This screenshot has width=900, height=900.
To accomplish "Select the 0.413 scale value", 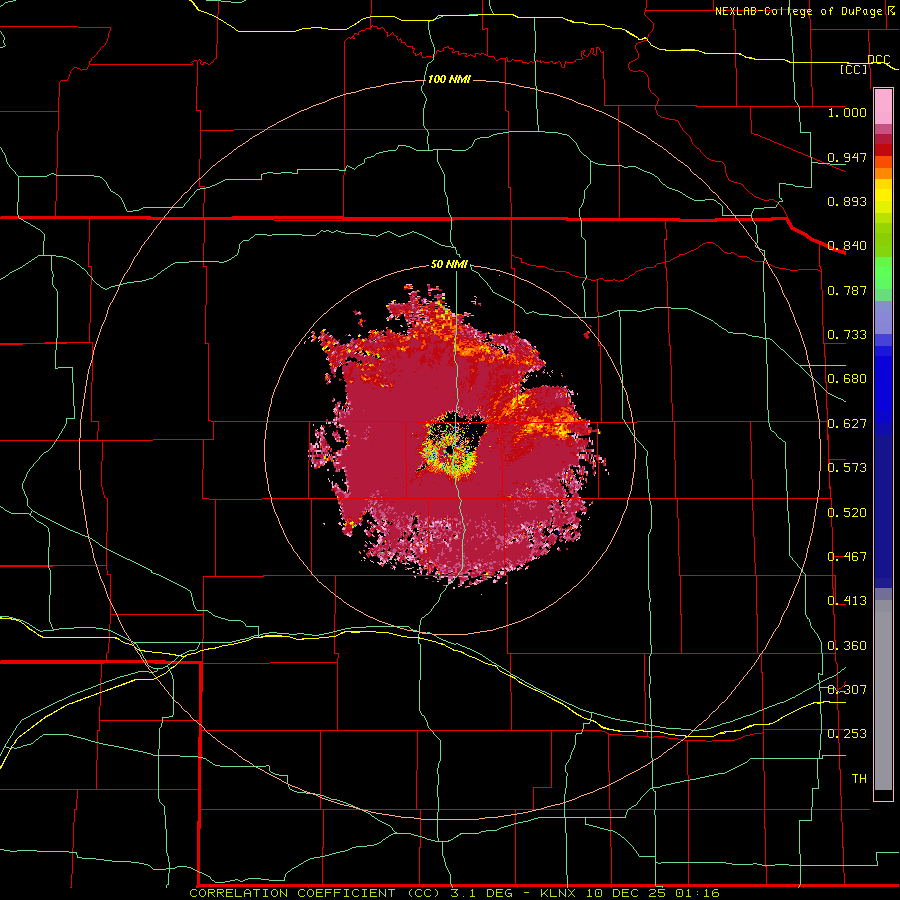I will tap(847, 601).
